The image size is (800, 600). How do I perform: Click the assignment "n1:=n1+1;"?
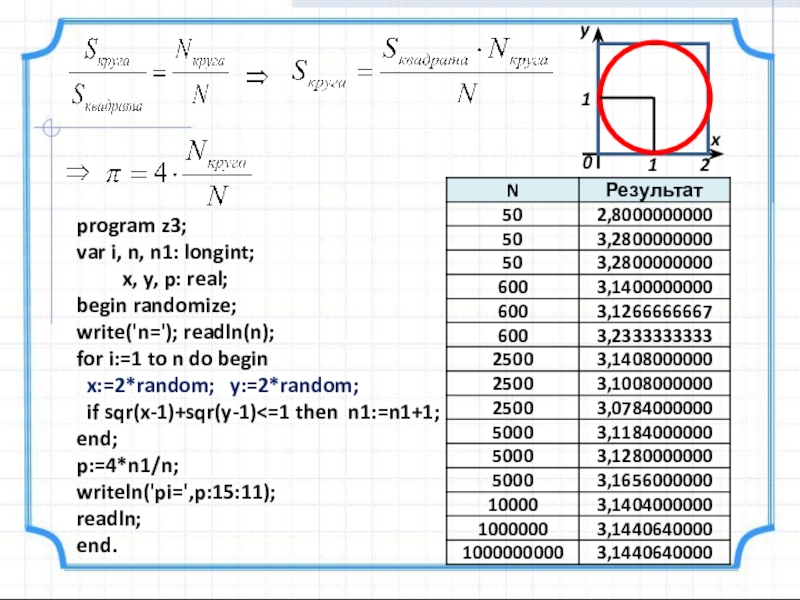[393, 412]
